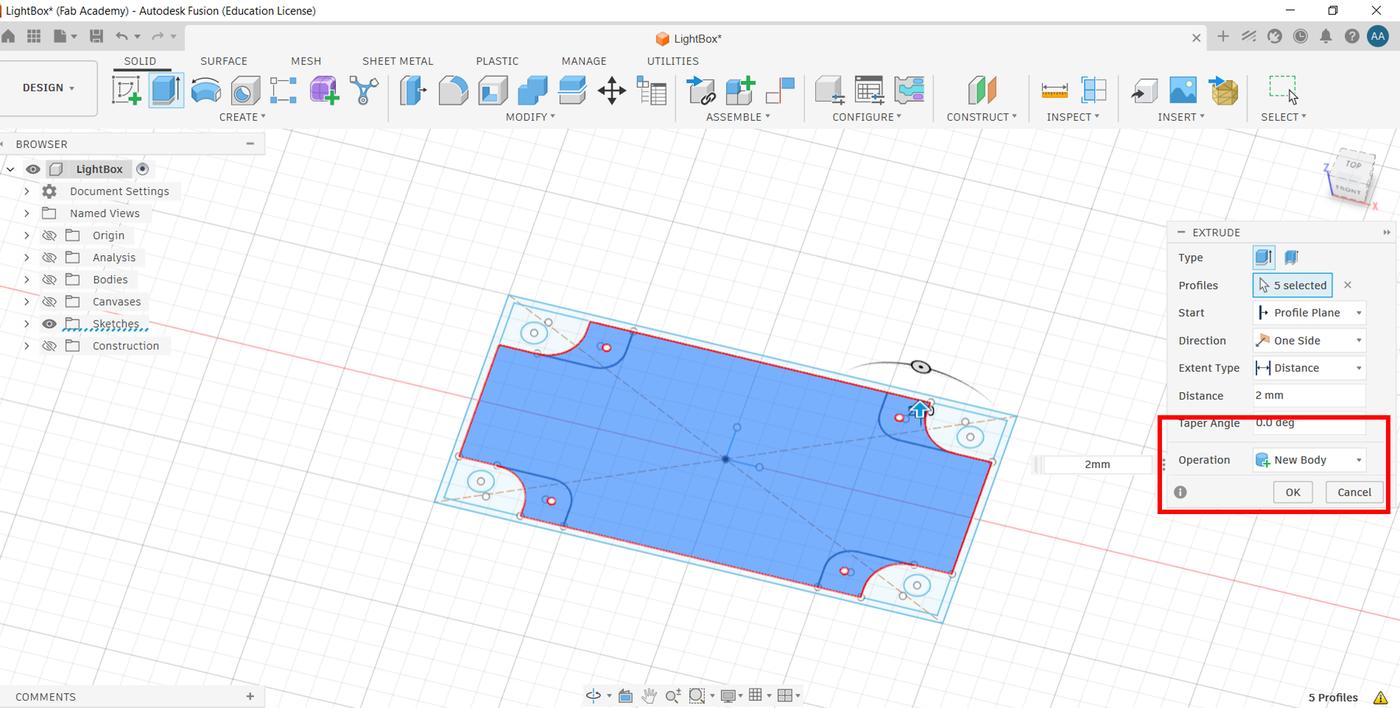The image size is (1400, 708).
Task: Click the Undo arrow
Action: 122,36
